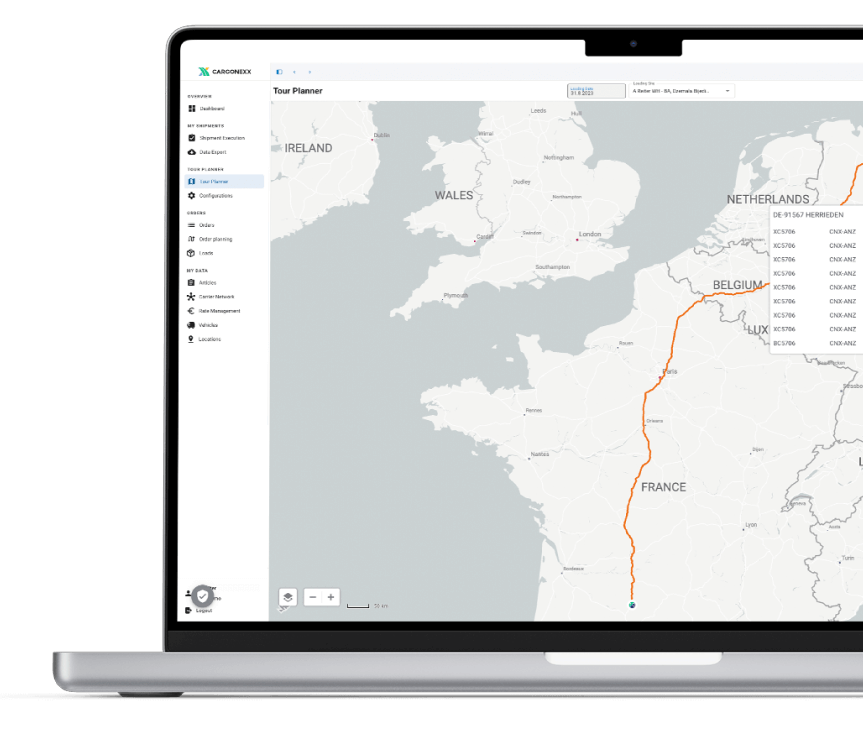The width and height of the screenshot is (863, 740).
Task: Toggle the sidebar panel icon
Action: (x=279, y=72)
